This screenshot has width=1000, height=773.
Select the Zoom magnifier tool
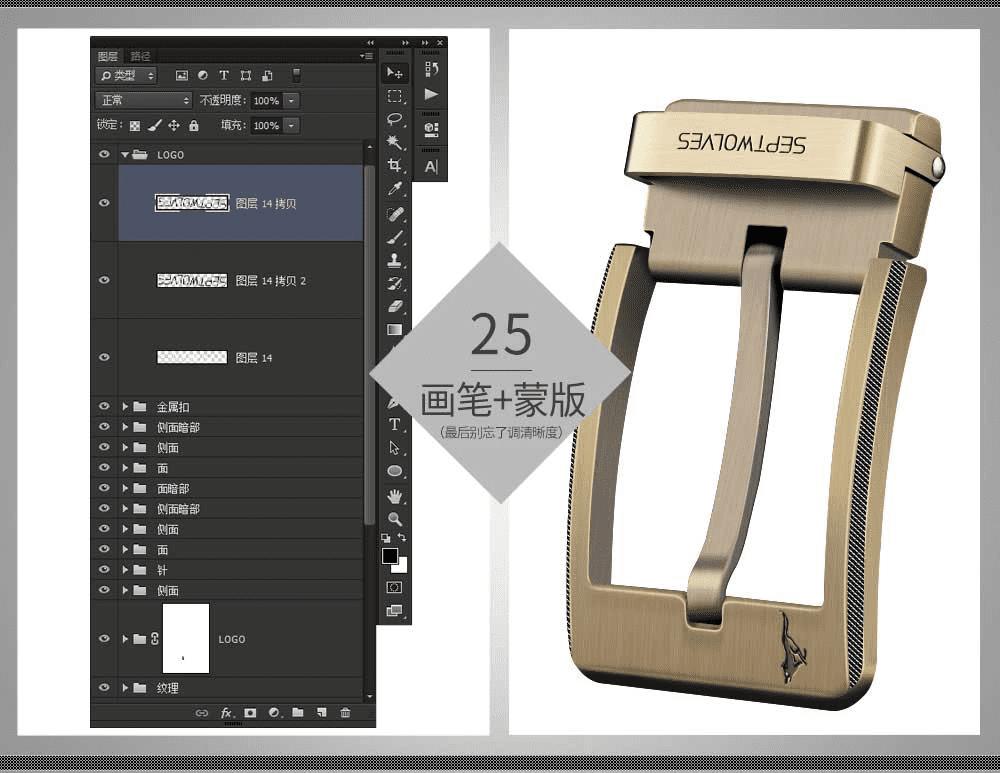coord(395,519)
